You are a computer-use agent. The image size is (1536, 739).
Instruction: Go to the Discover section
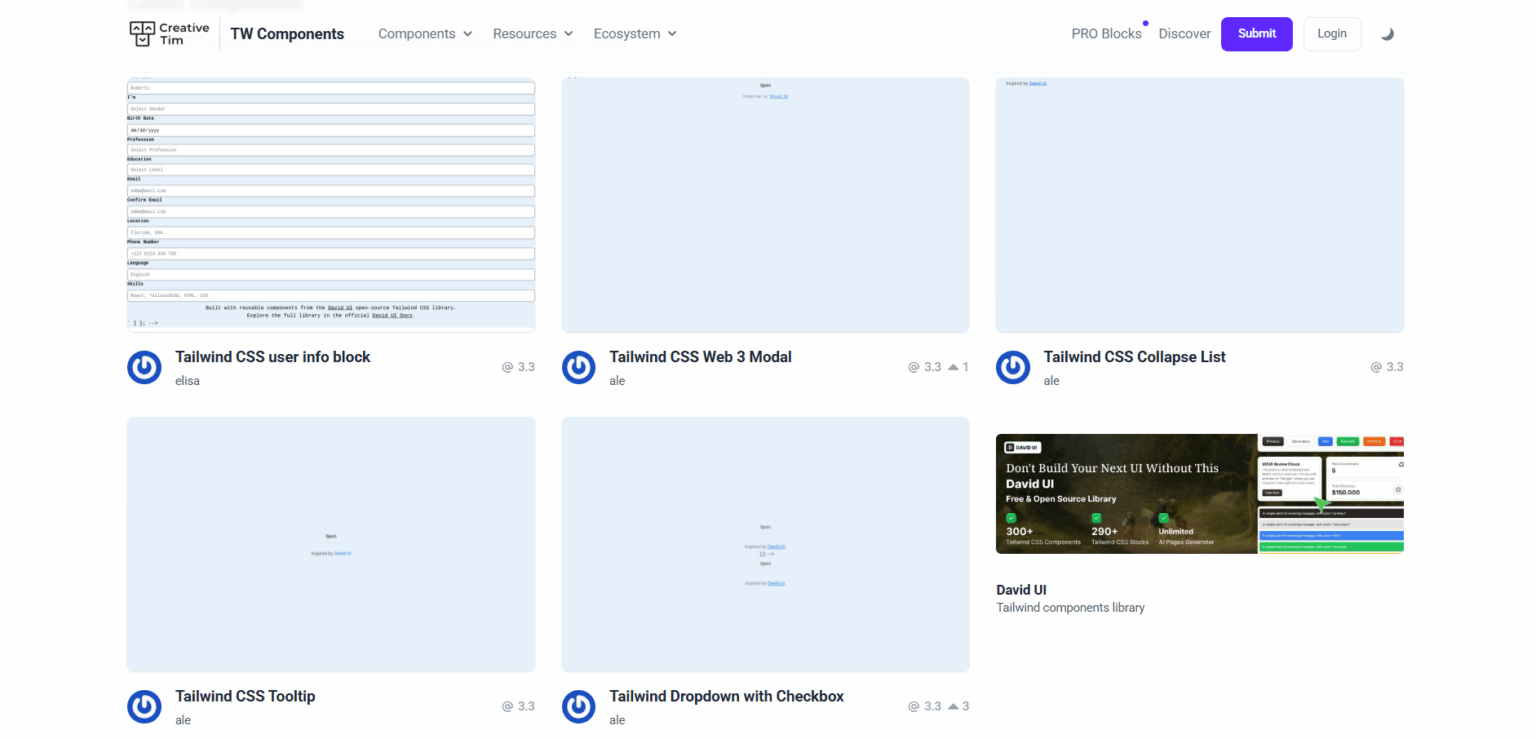1184,33
